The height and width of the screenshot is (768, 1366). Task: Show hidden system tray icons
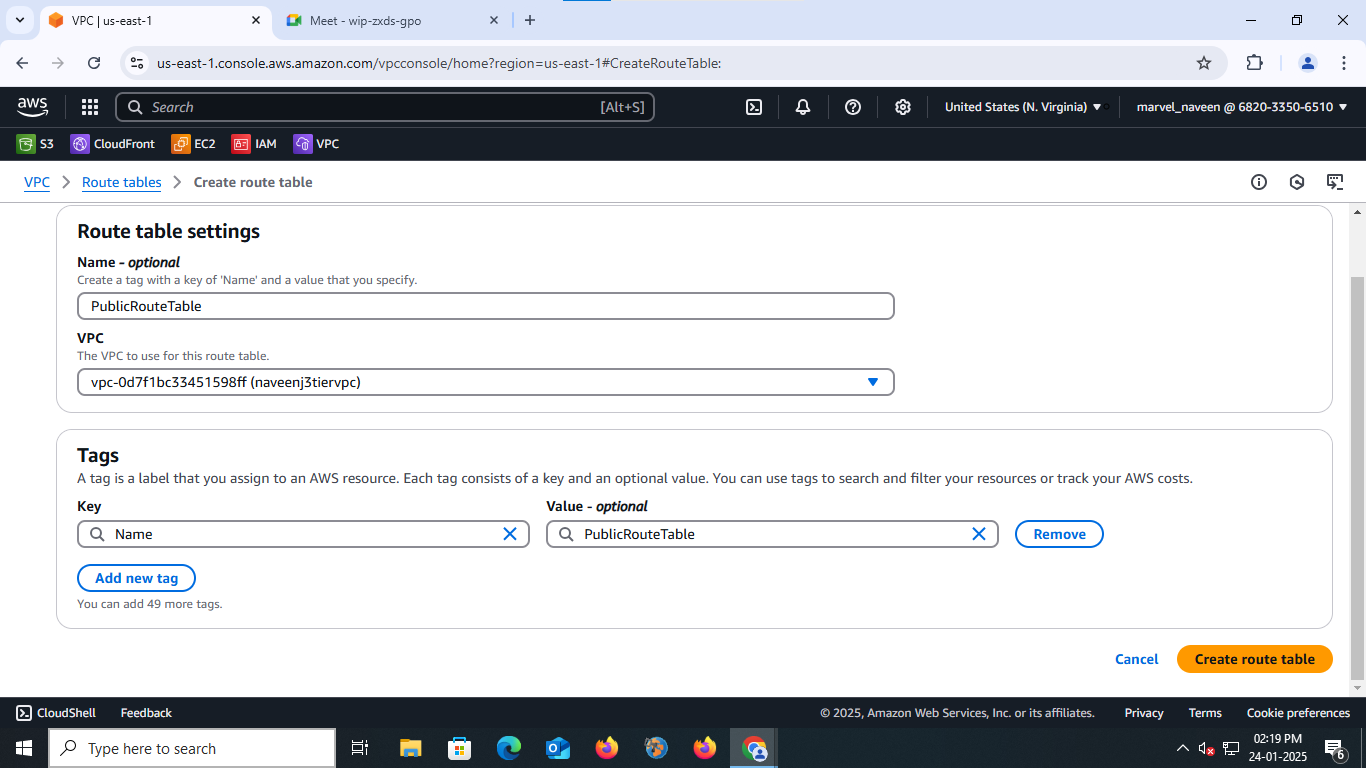1183,748
